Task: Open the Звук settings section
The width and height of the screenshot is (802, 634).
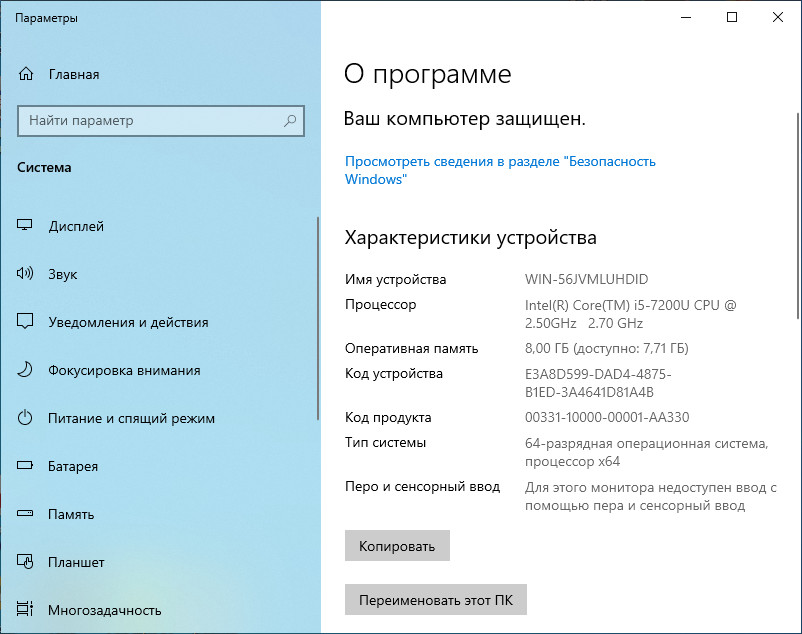Action: [62, 274]
